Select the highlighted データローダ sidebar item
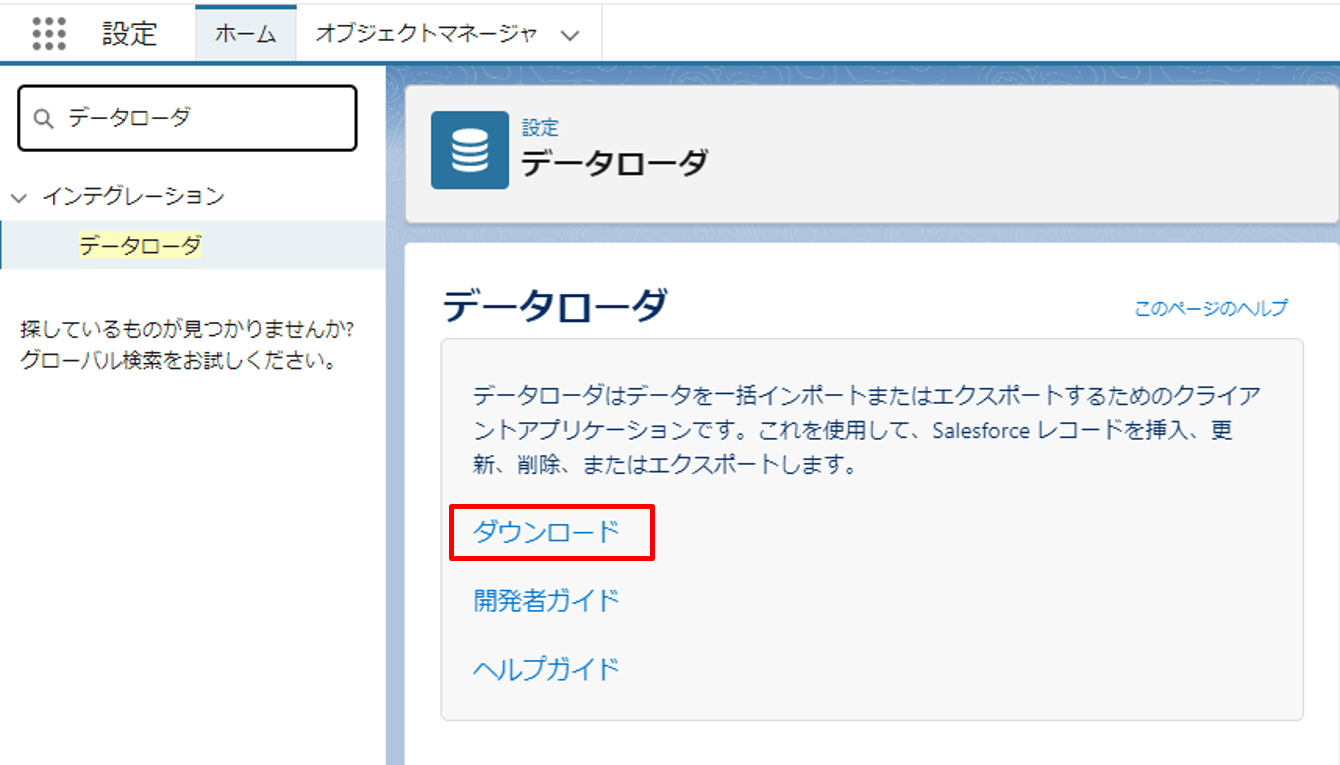Image resolution: width=1340 pixels, height=765 pixels. pos(140,245)
